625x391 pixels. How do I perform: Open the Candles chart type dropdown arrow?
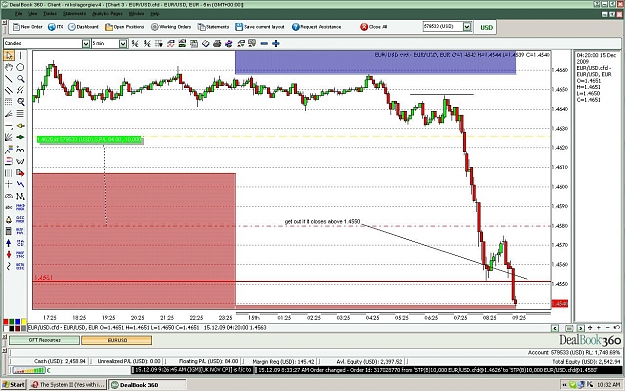[x=86, y=43]
